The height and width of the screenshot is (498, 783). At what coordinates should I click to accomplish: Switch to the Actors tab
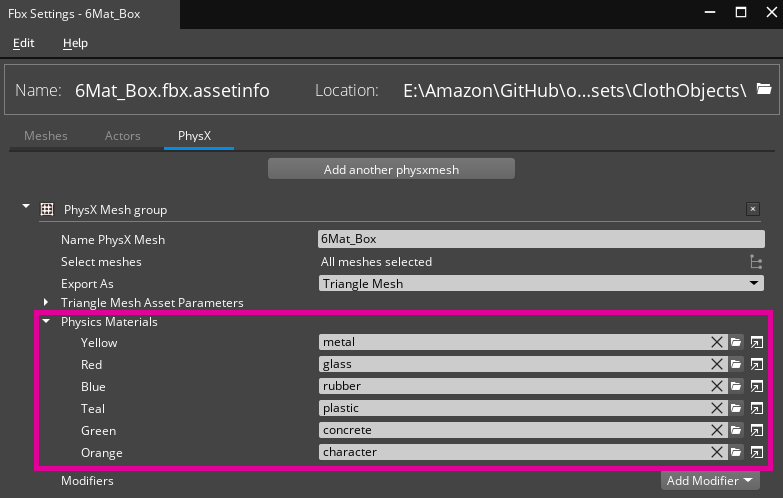pyautogui.click(x=122, y=135)
